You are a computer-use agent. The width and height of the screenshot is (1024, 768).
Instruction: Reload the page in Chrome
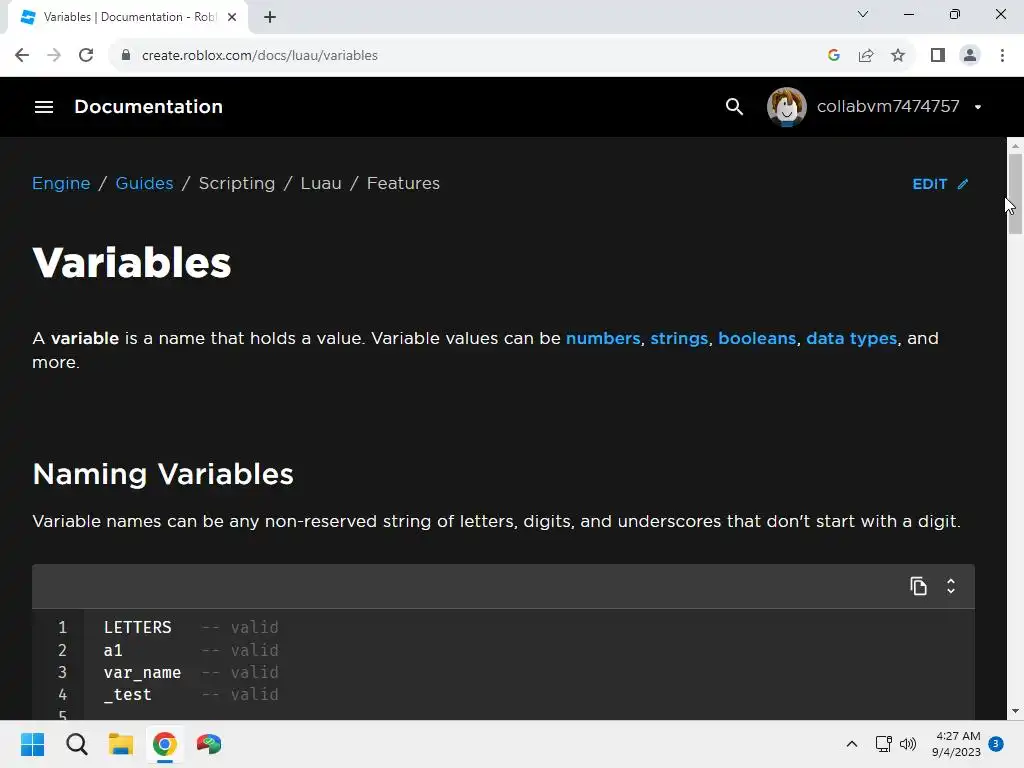[x=86, y=56]
